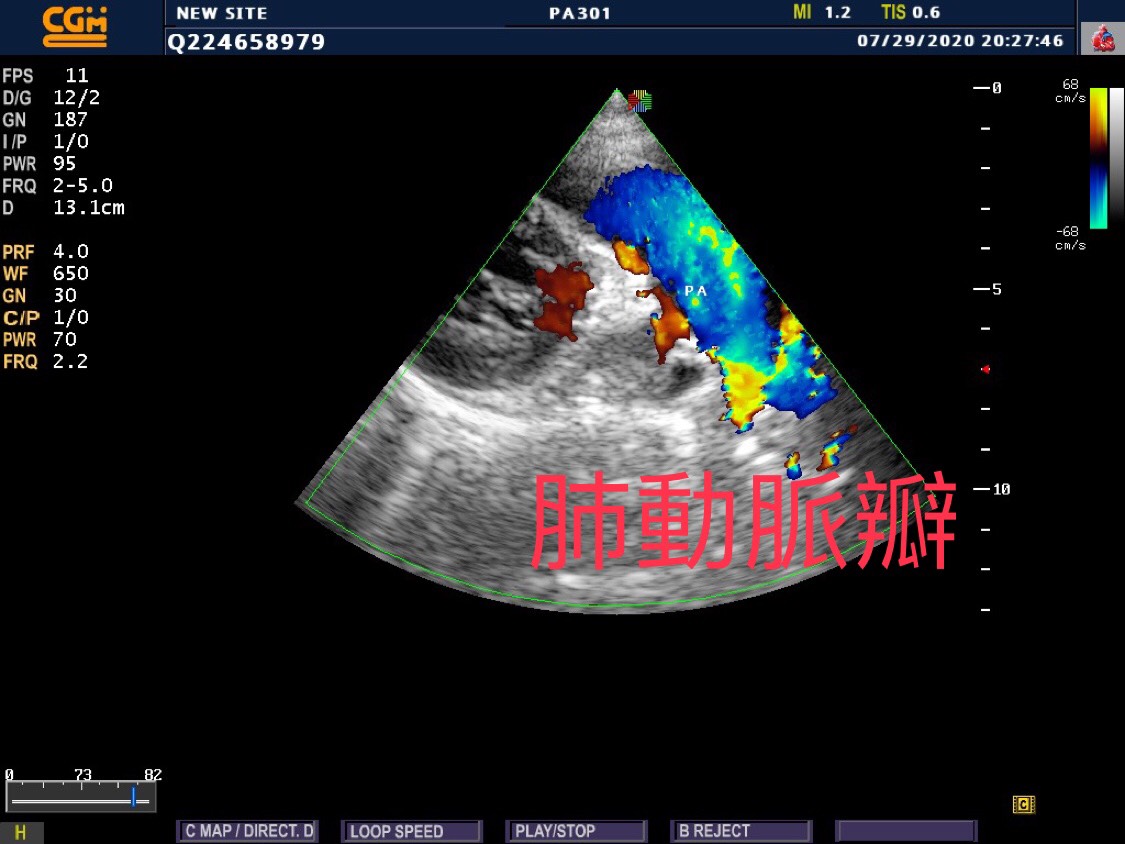Click the yellow cine clip icon
The image size is (1125, 844).
tap(1022, 804)
